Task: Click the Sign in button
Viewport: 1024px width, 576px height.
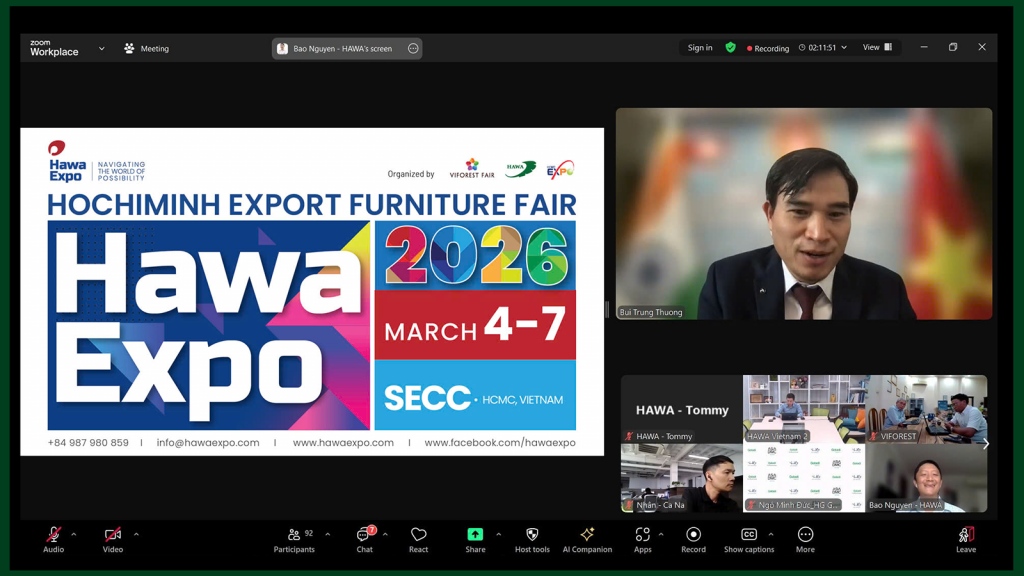Action: tap(699, 48)
